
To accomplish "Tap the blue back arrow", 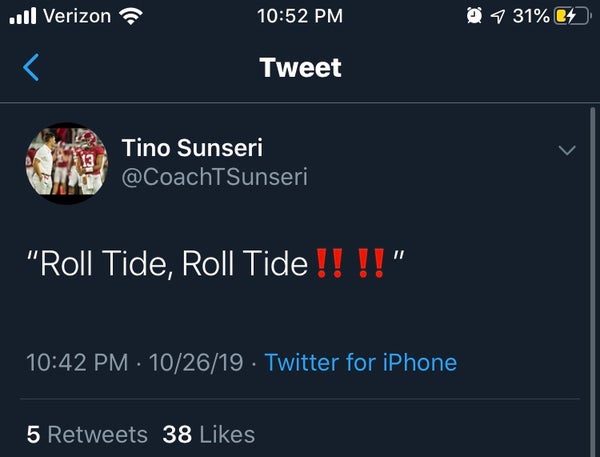I will coord(31,68).
